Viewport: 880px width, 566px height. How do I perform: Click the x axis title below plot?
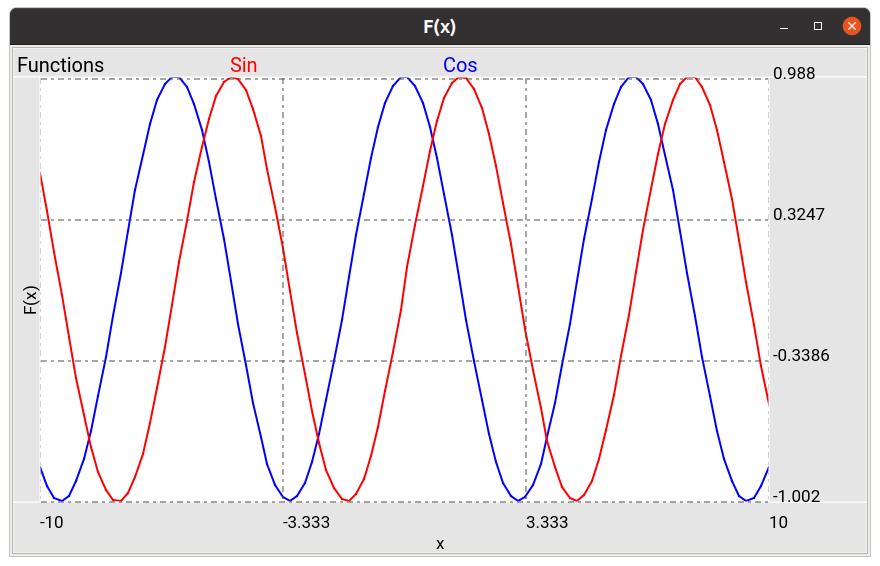click(x=440, y=544)
